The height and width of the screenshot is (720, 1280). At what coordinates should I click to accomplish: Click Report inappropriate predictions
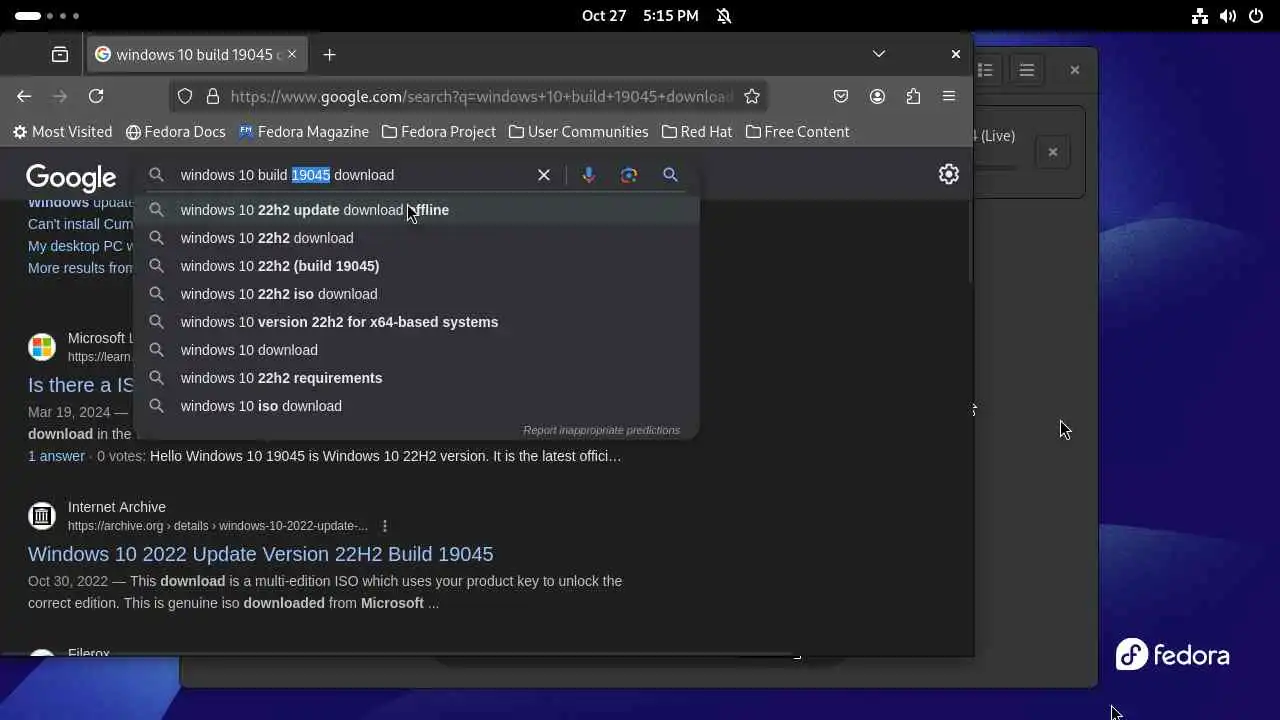(x=601, y=430)
